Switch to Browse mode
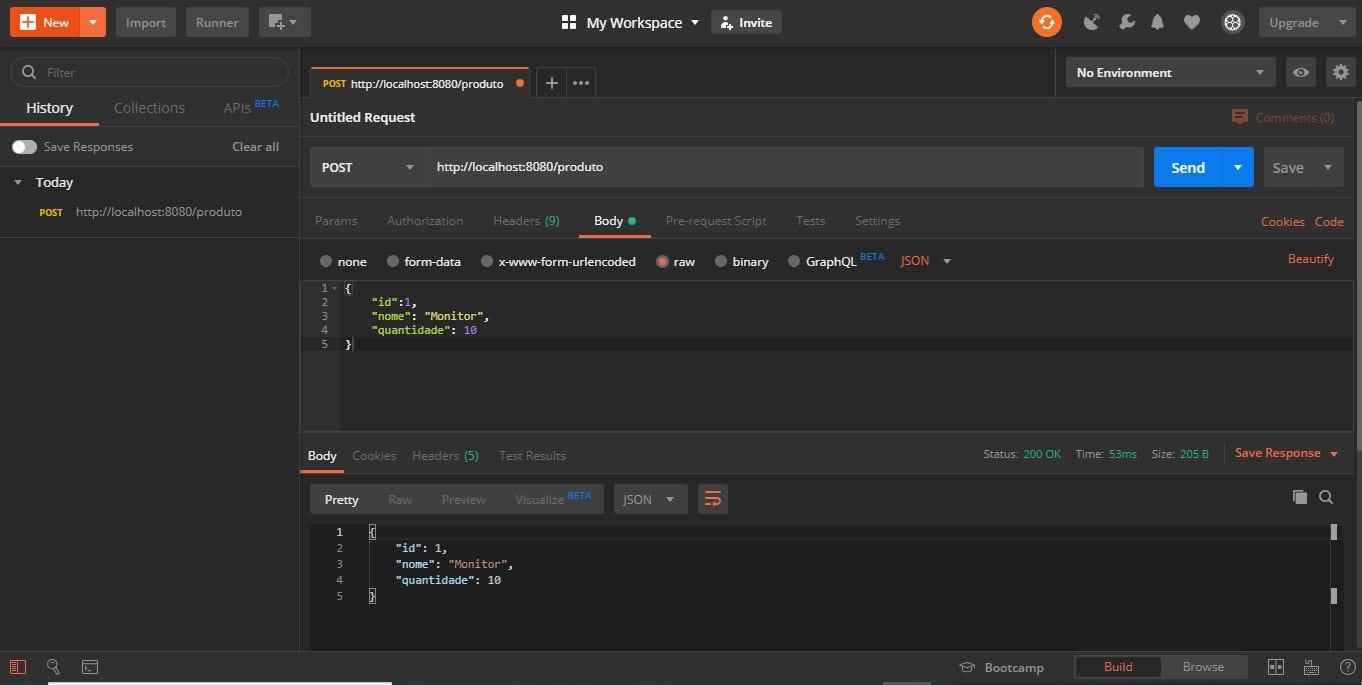The height and width of the screenshot is (685, 1362). (1203, 667)
